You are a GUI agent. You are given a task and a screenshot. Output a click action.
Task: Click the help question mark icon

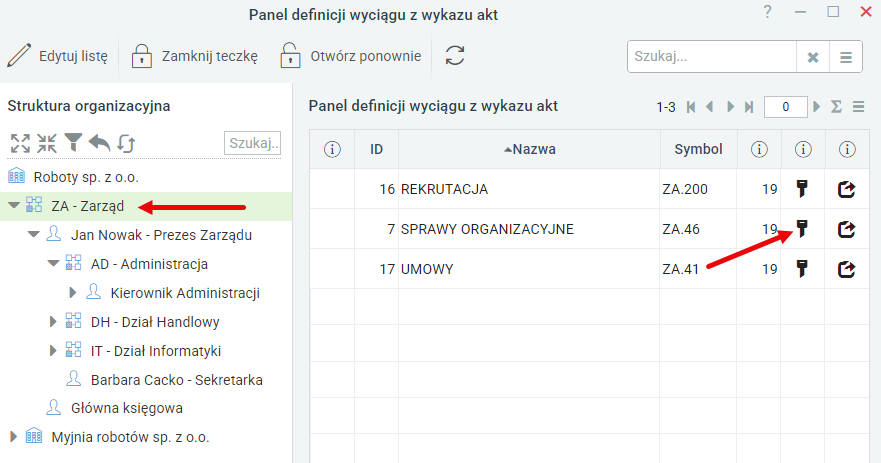(768, 12)
